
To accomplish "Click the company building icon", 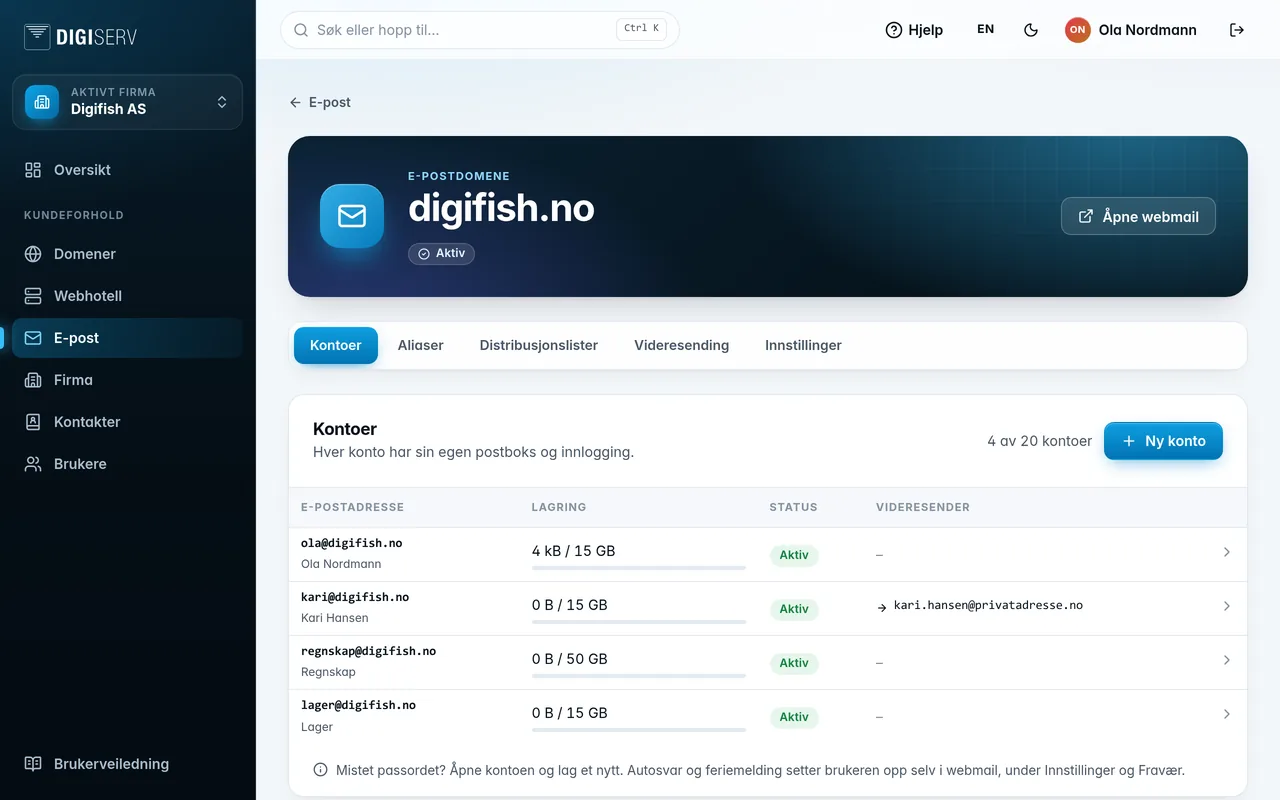I will 42,102.
